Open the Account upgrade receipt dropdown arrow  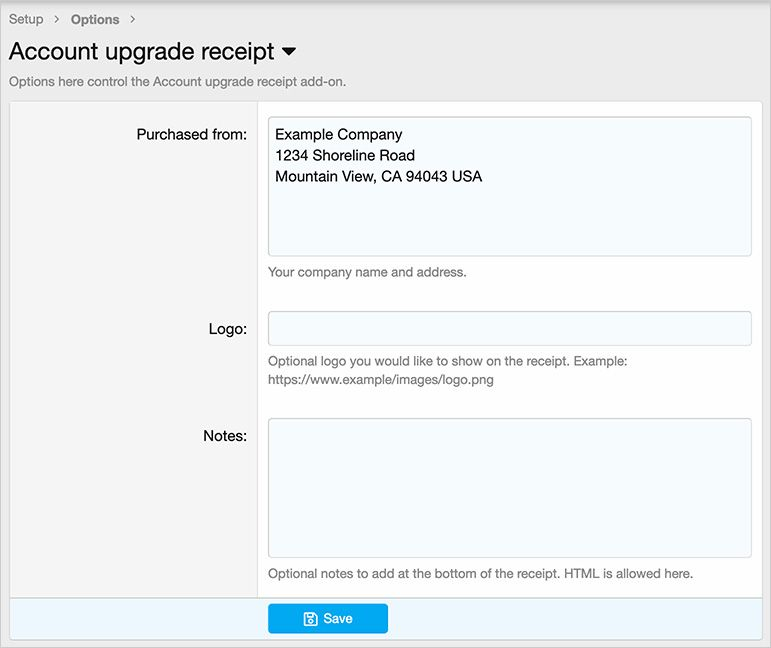point(289,51)
